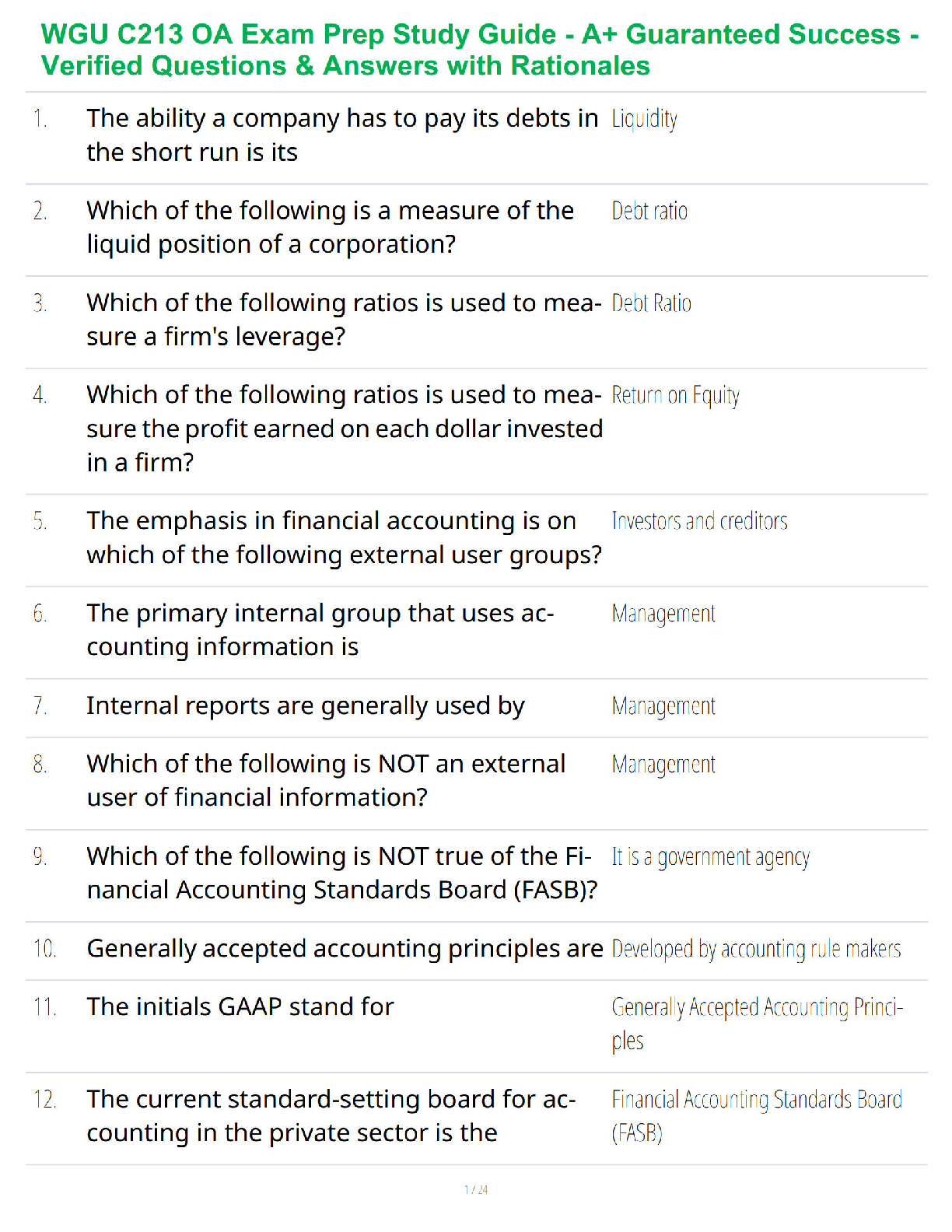Click the green study guide title heading

[480, 50]
